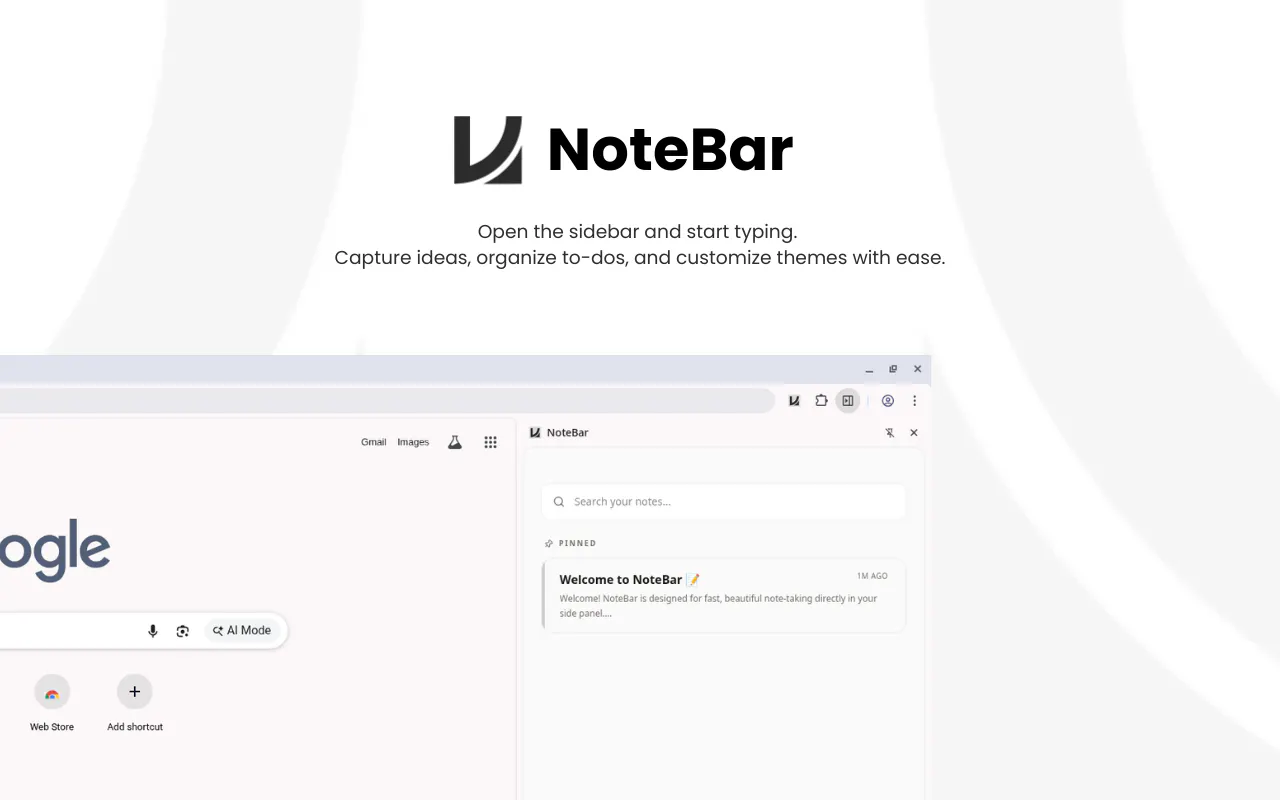Minimize the Chrome window
Screen dimensions: 1280x800
pos(869,369)
